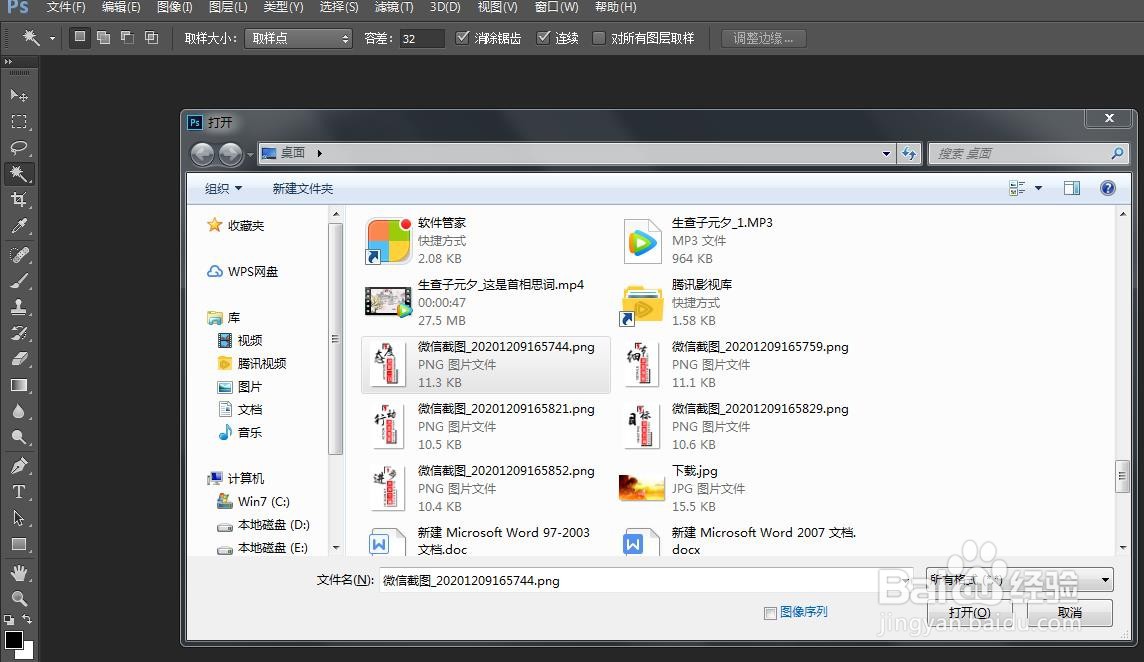Click the dialog Back navigation arrow
Screen dimensions: 1144x662
[202, 153]
